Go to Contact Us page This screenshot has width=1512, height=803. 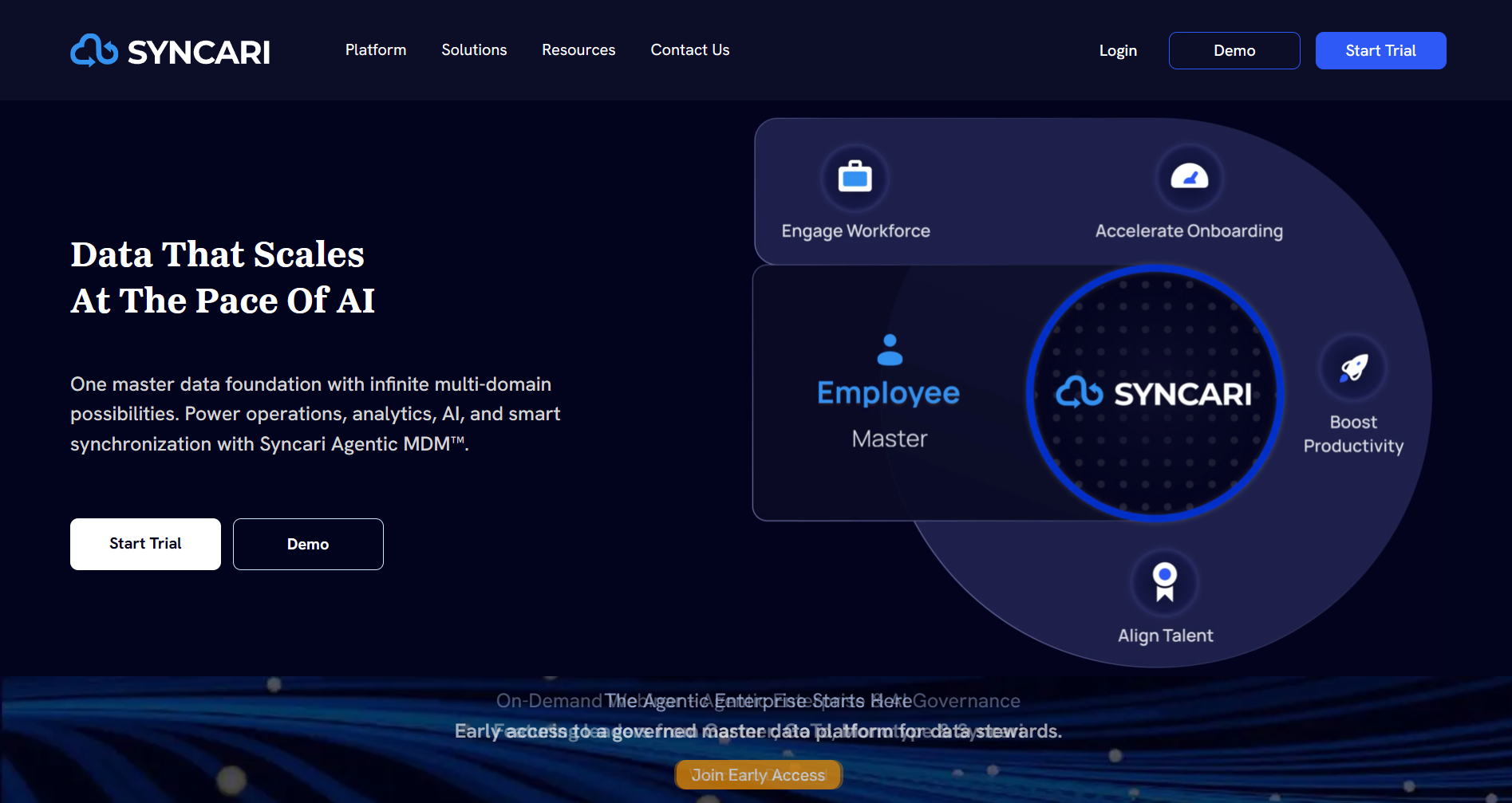coord(690,50)
